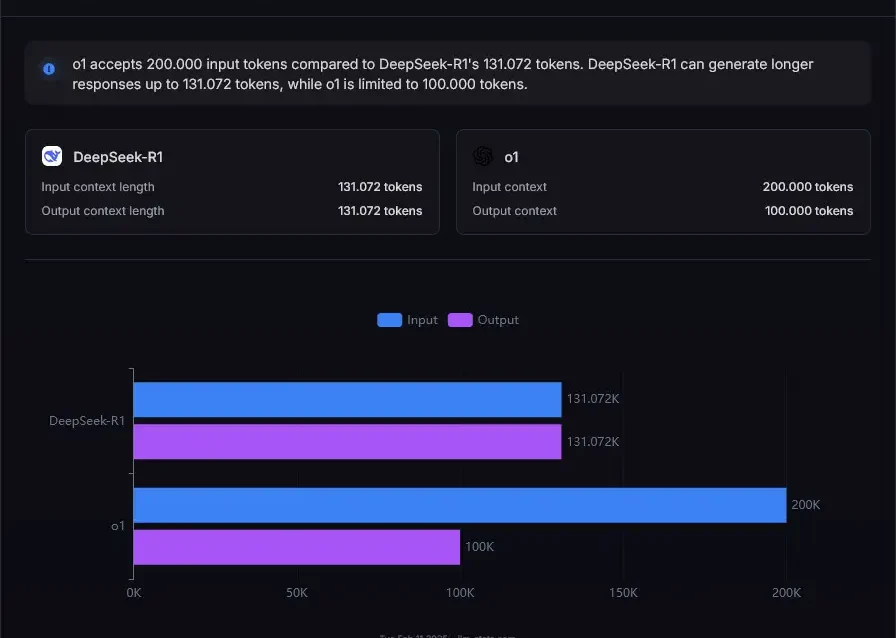Screen dimensions: 896x638
Task: Click the Input legend label text
Action: click(422, 320)
